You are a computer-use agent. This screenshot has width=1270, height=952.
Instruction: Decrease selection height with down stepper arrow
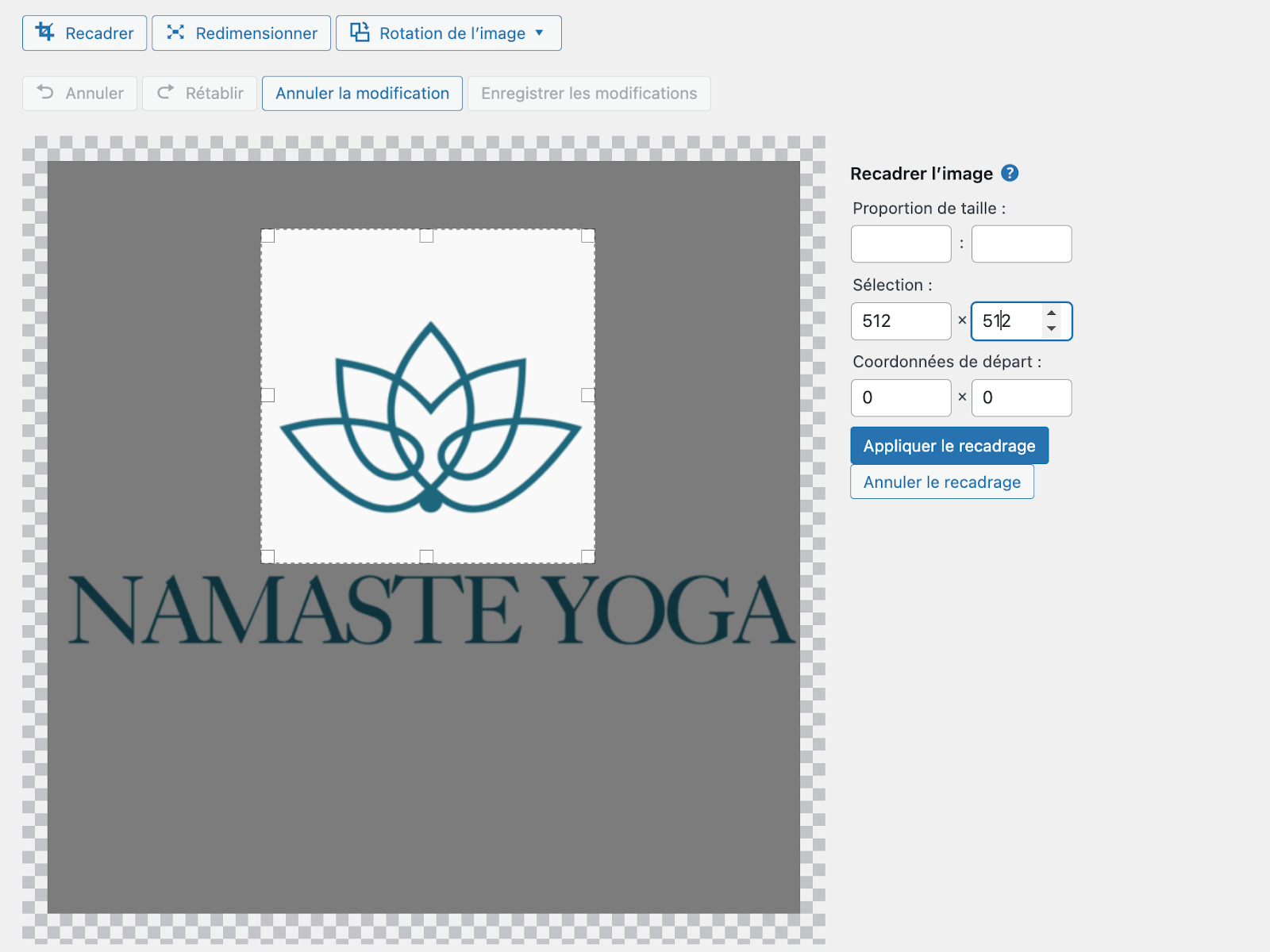tap(1052, 328)
